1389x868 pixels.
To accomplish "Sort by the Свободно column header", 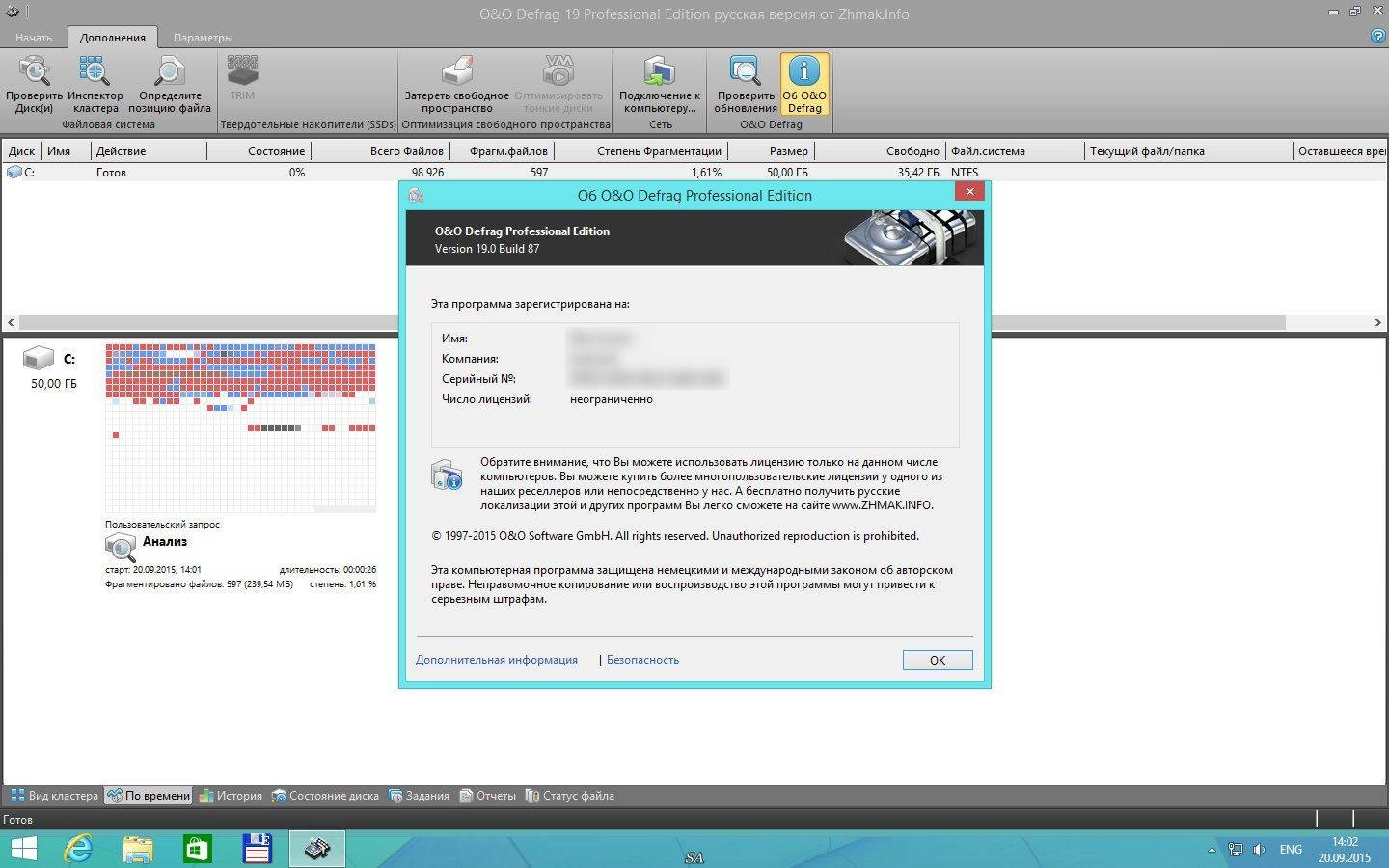I will 881,151.
